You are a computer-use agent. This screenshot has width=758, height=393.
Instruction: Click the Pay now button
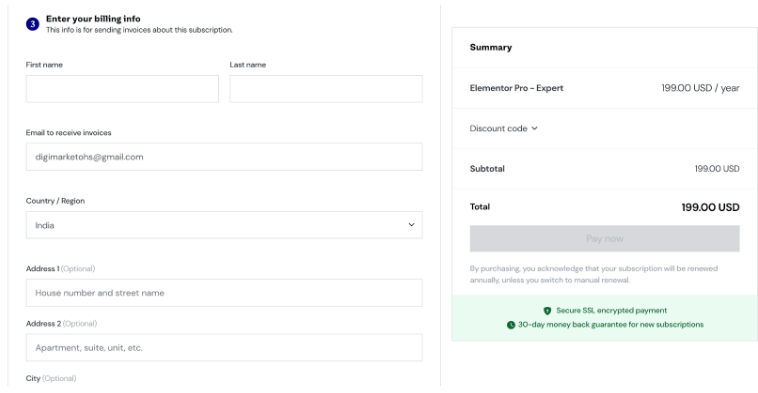click(x=604, y=238)
